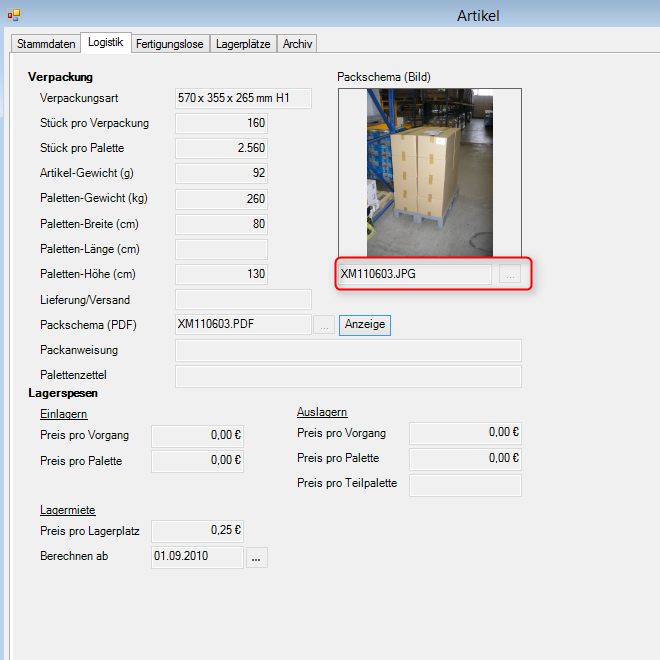Click the Auslagern heading
660x660 pixels.
322,412
